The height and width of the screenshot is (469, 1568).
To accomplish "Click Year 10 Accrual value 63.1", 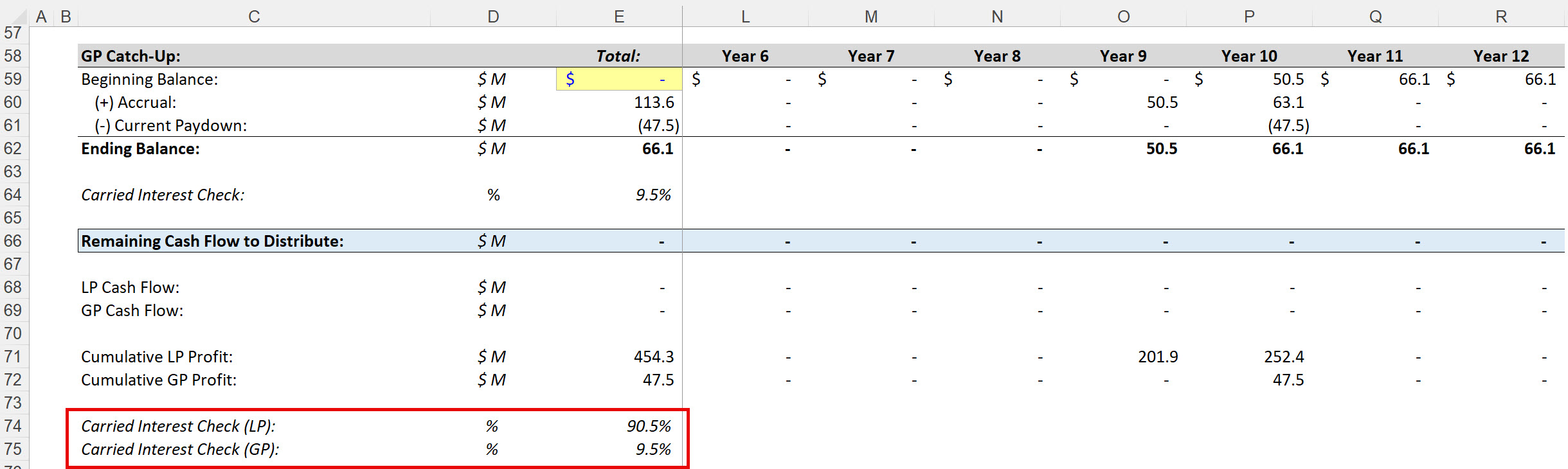I will point(1288,102).
